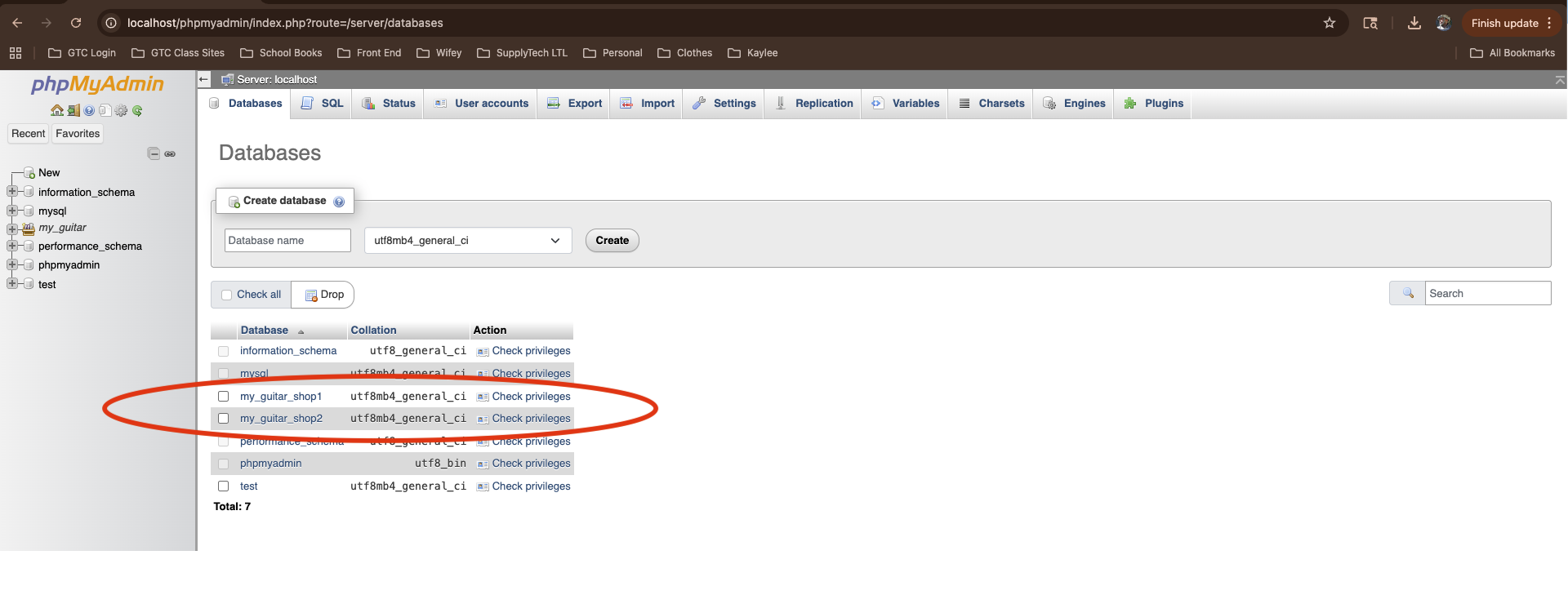1568x604 pixels.
Task: Click the Database name input field
Action: click(x=287, y=241)
